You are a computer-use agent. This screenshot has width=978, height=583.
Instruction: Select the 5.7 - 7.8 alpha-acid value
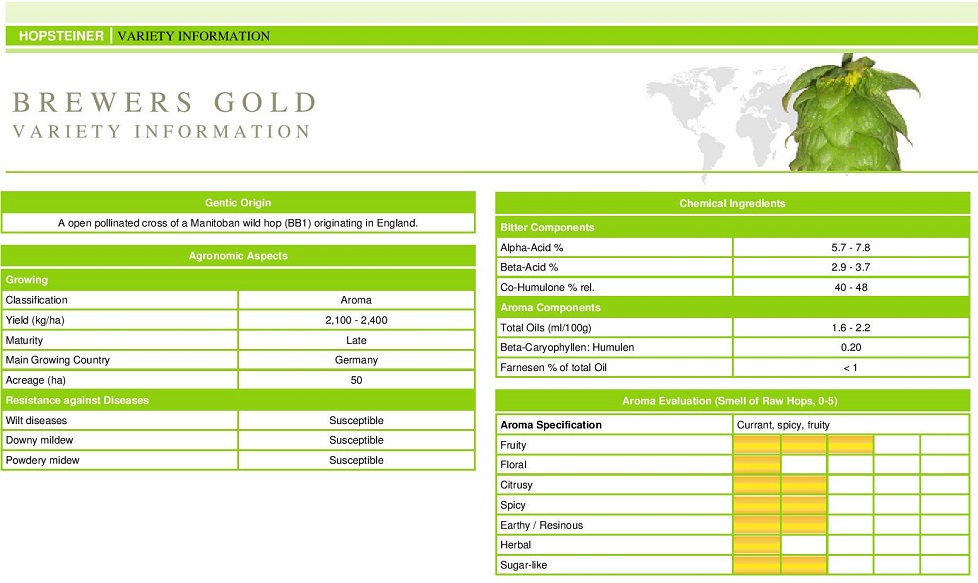tap(851, 248)
